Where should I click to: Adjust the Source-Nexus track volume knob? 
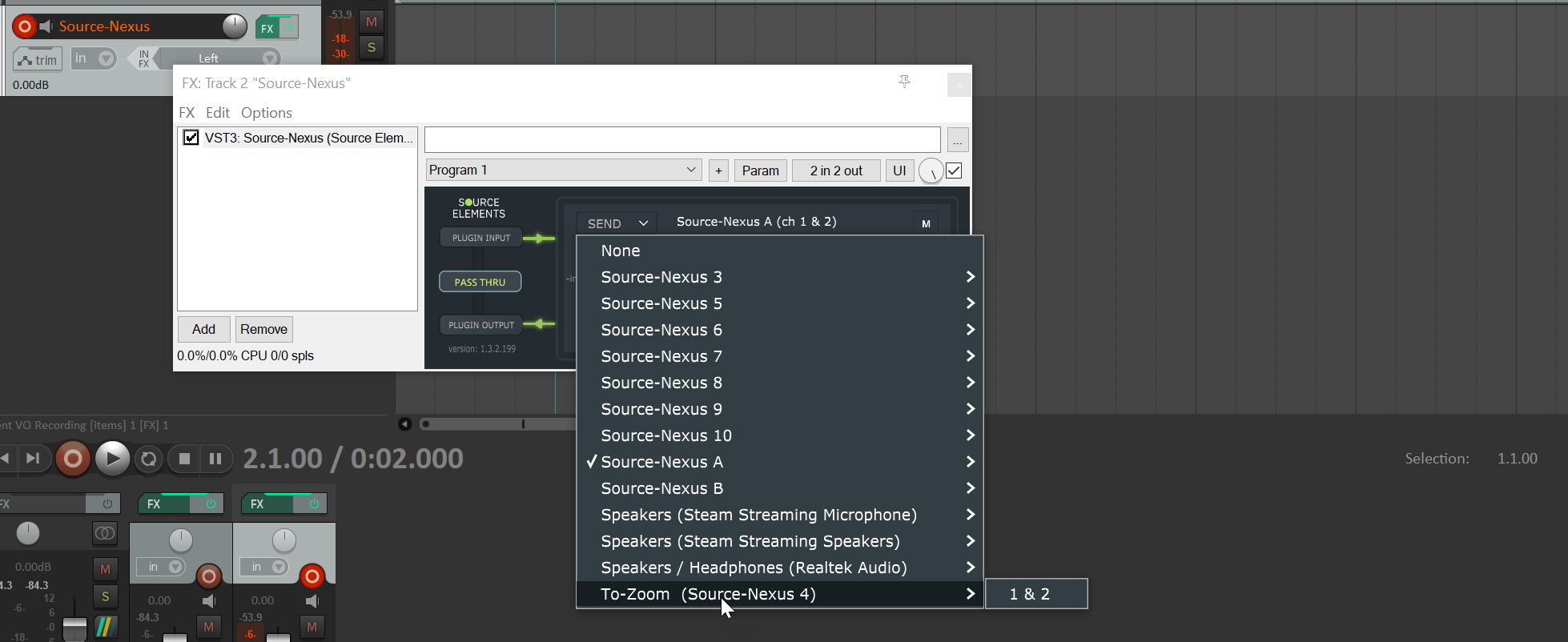[x=234, y=26]
